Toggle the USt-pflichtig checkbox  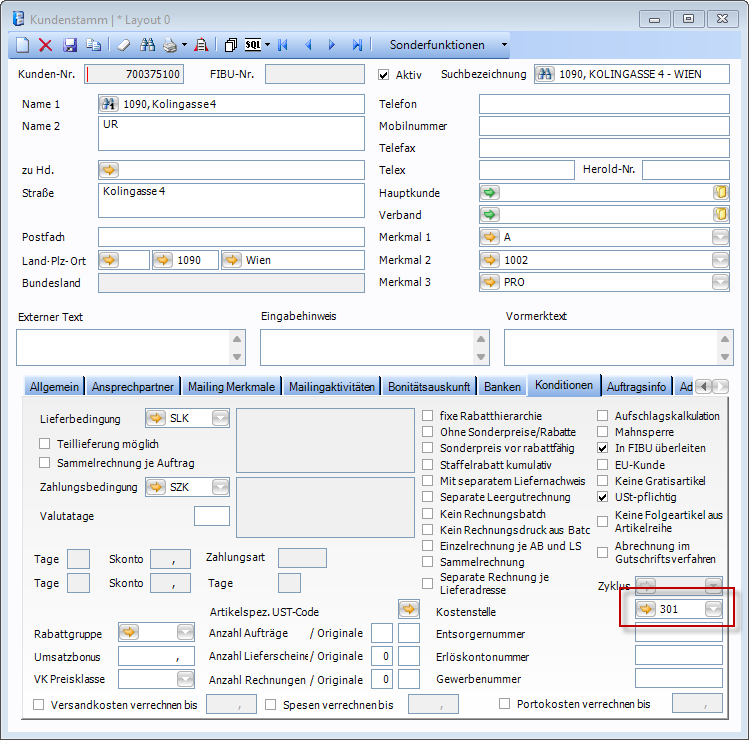click(603, 497)
